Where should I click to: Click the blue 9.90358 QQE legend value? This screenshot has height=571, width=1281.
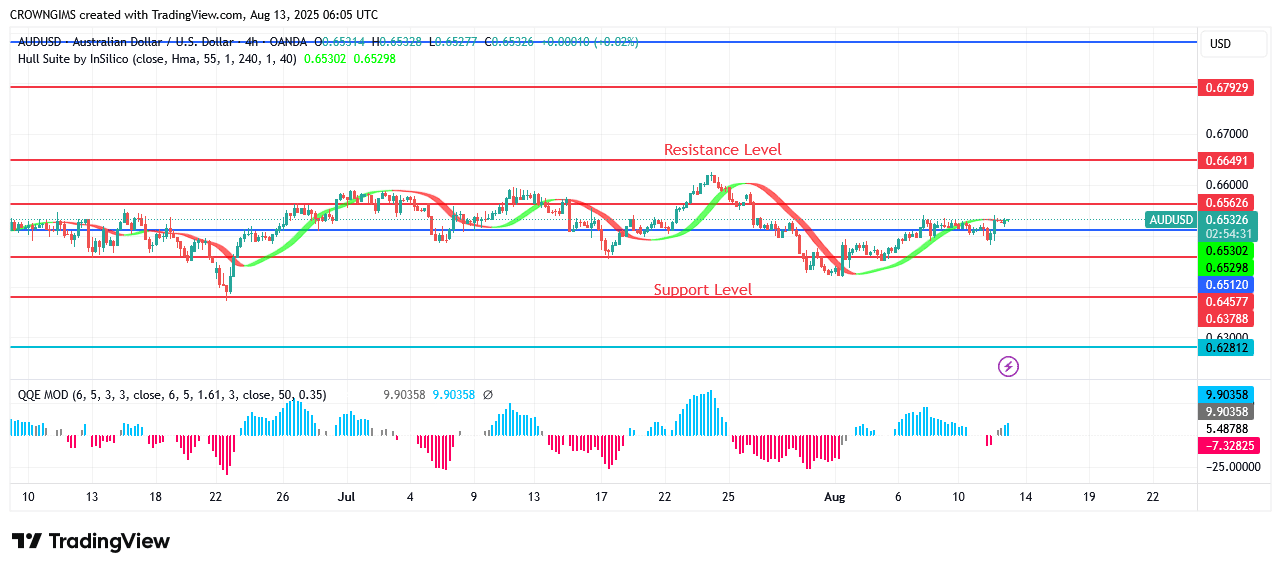[454, 395]
